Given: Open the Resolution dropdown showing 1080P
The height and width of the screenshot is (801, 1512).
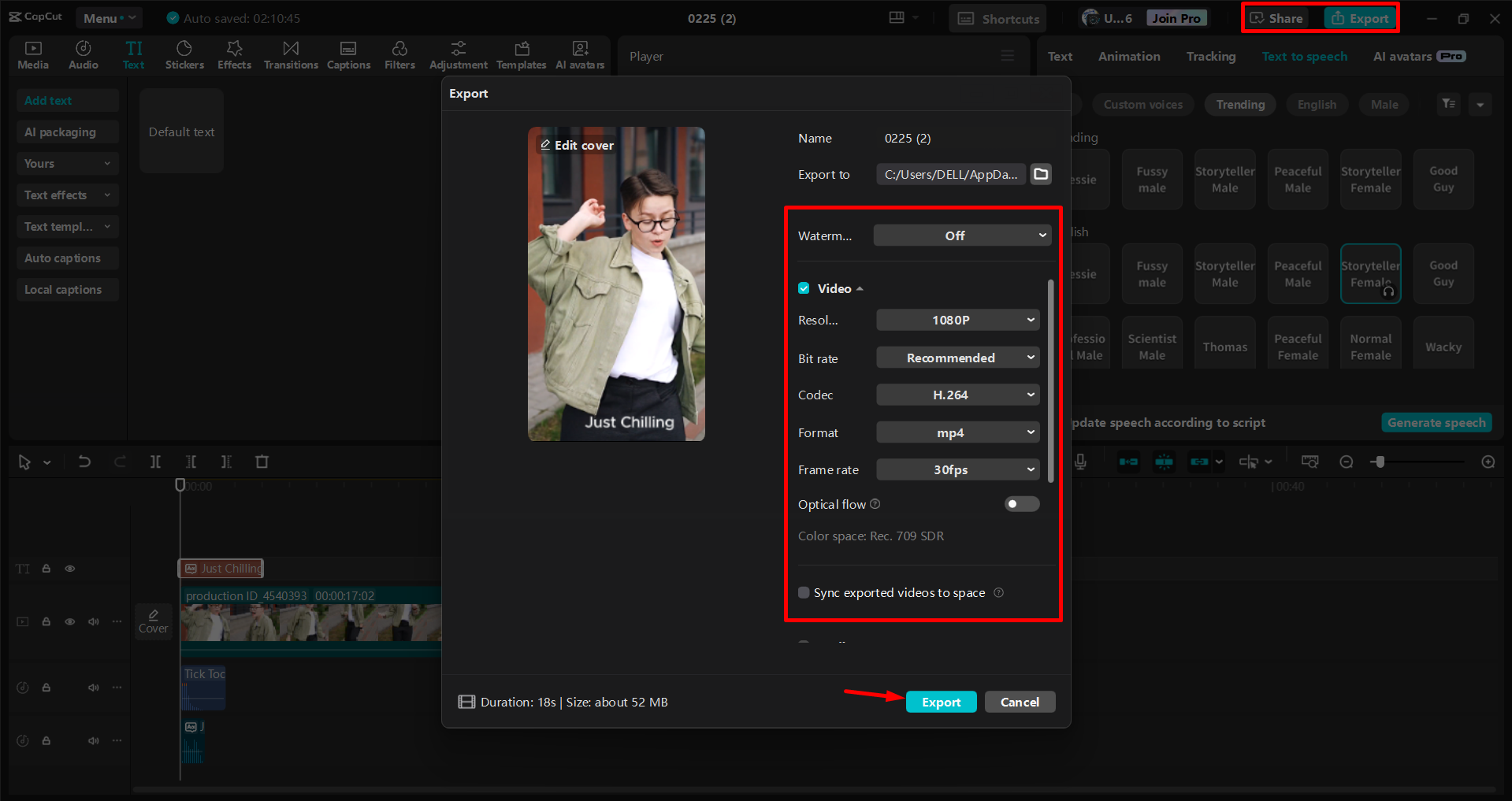Looking at the screenshot, I should coord(958,320).
